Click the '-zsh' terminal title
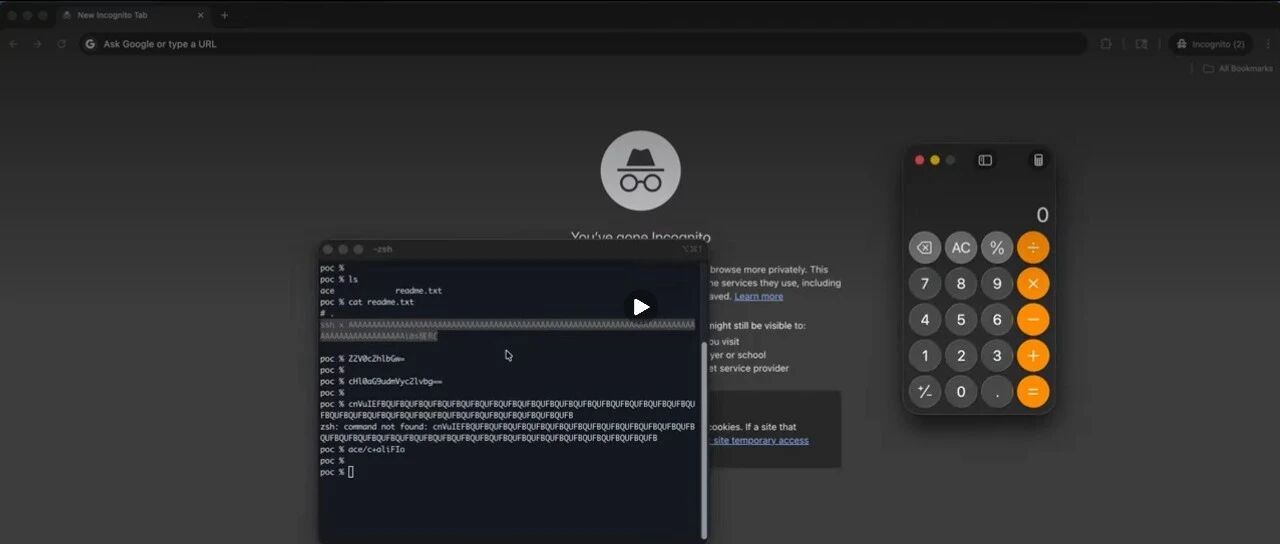 click(x=383, y=249)
